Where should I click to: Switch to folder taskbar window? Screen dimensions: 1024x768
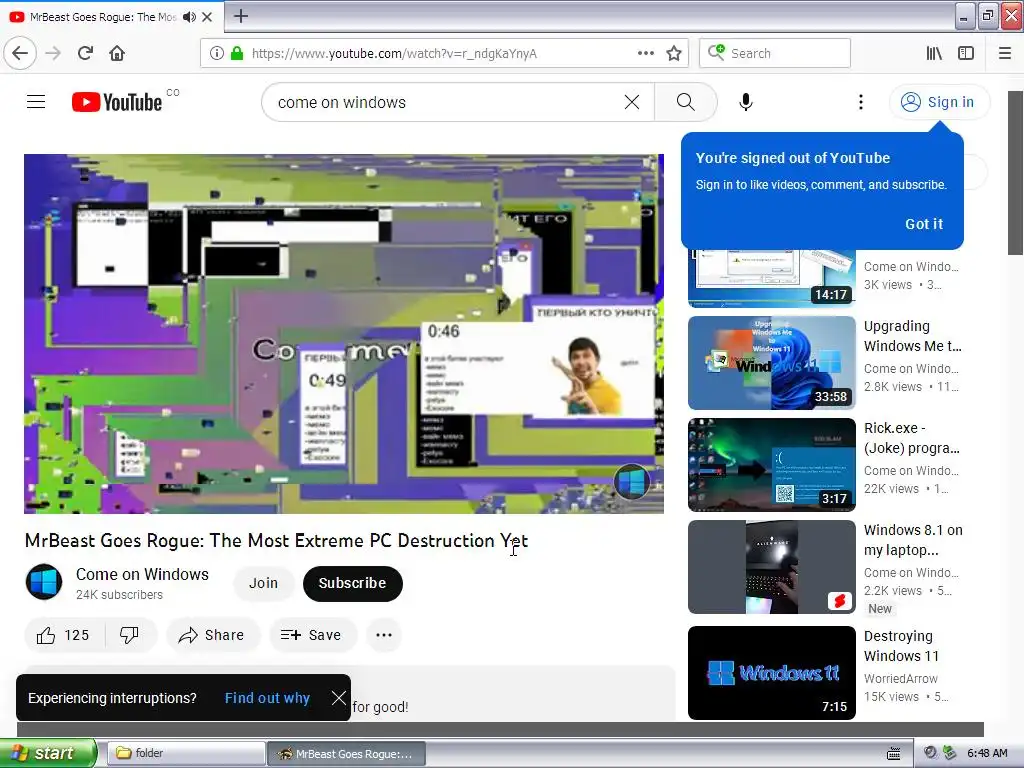[186, 754]
